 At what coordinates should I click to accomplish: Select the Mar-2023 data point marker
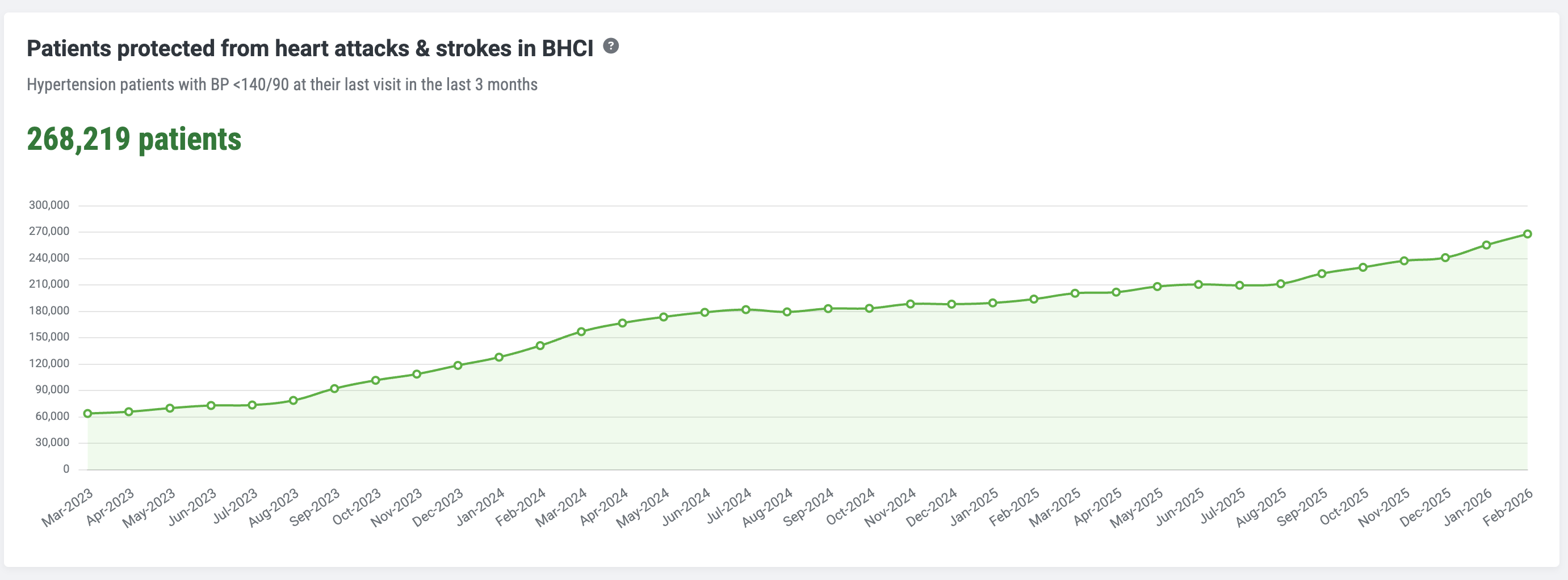coord(87,413)
